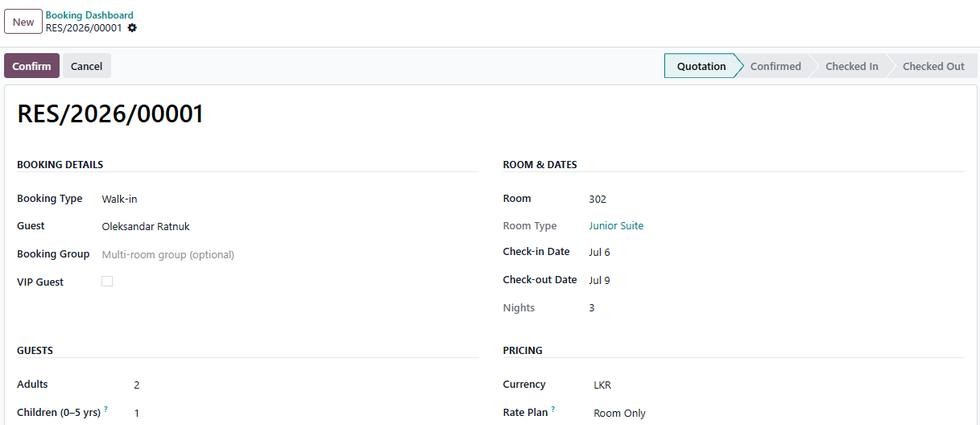Click the Booking Group label

pos(53,254)
